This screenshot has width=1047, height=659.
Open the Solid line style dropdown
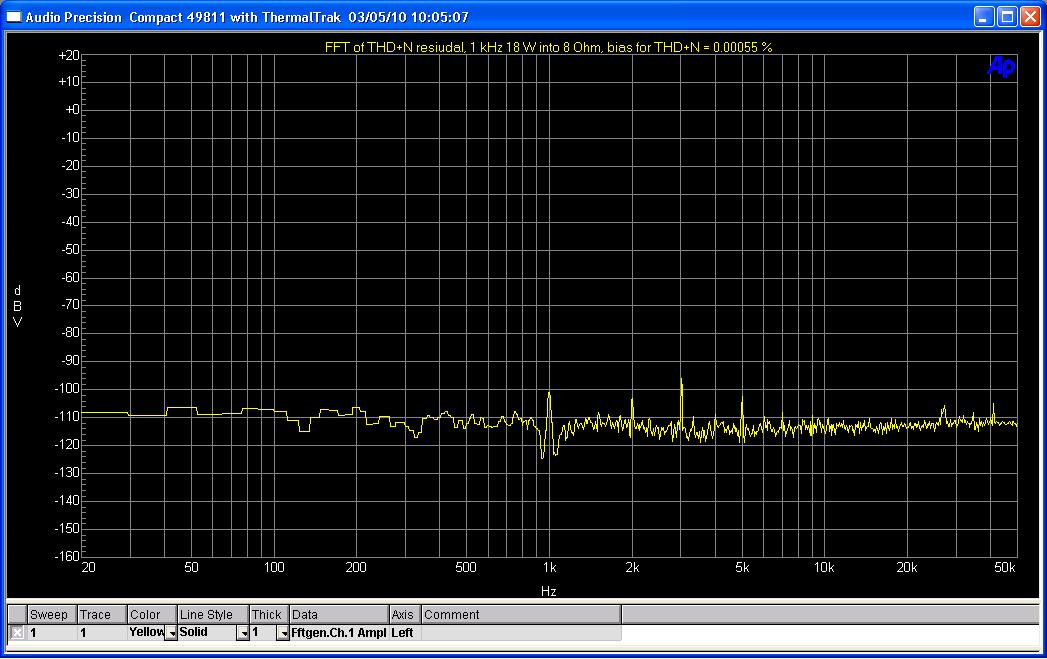point(243,633)
